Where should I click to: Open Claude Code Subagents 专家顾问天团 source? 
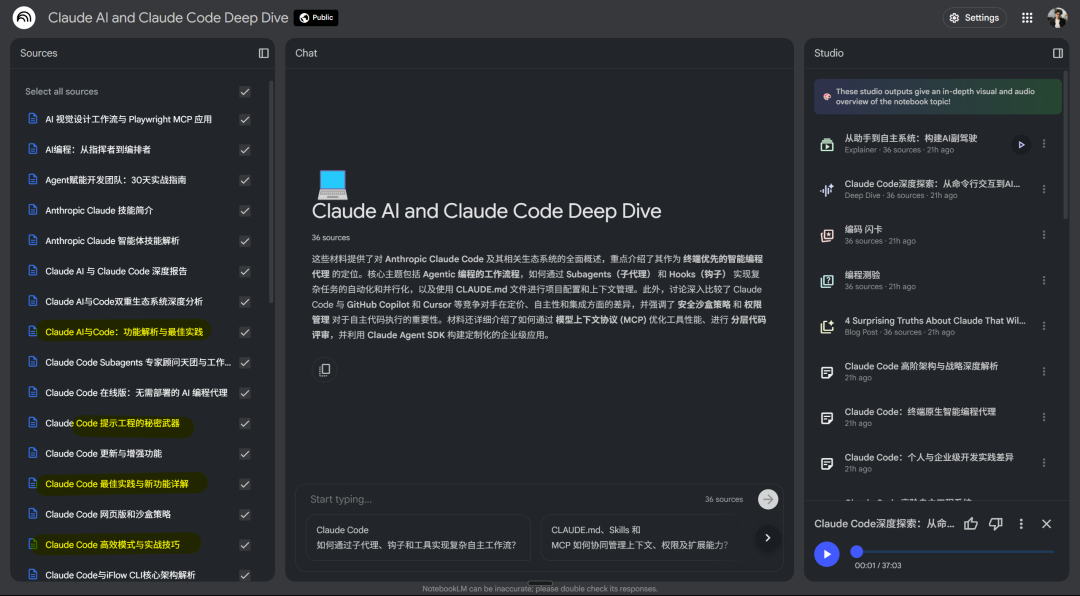pyautogui.click(x=138, y=362)
